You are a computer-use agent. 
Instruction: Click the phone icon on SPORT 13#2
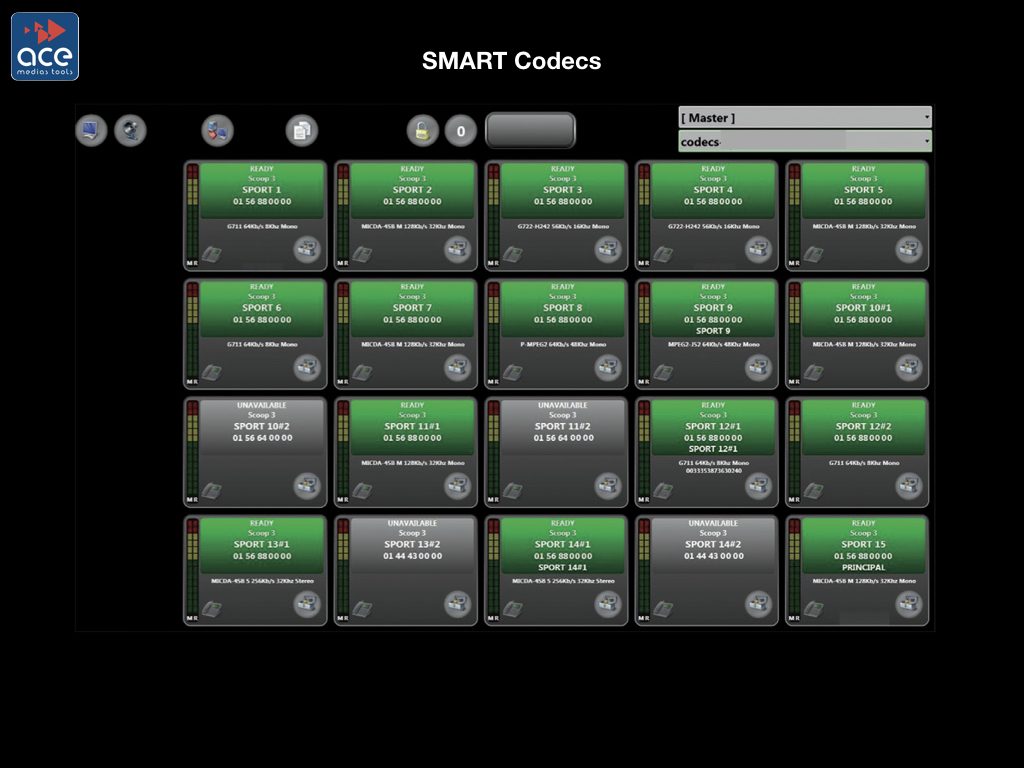tap(362, 608)
